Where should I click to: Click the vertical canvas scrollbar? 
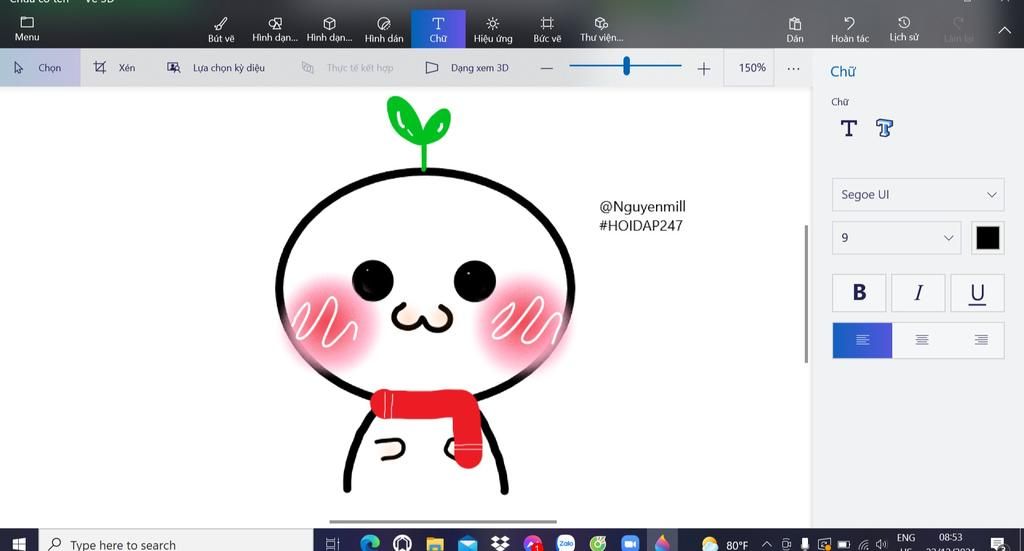pos(807,294)
